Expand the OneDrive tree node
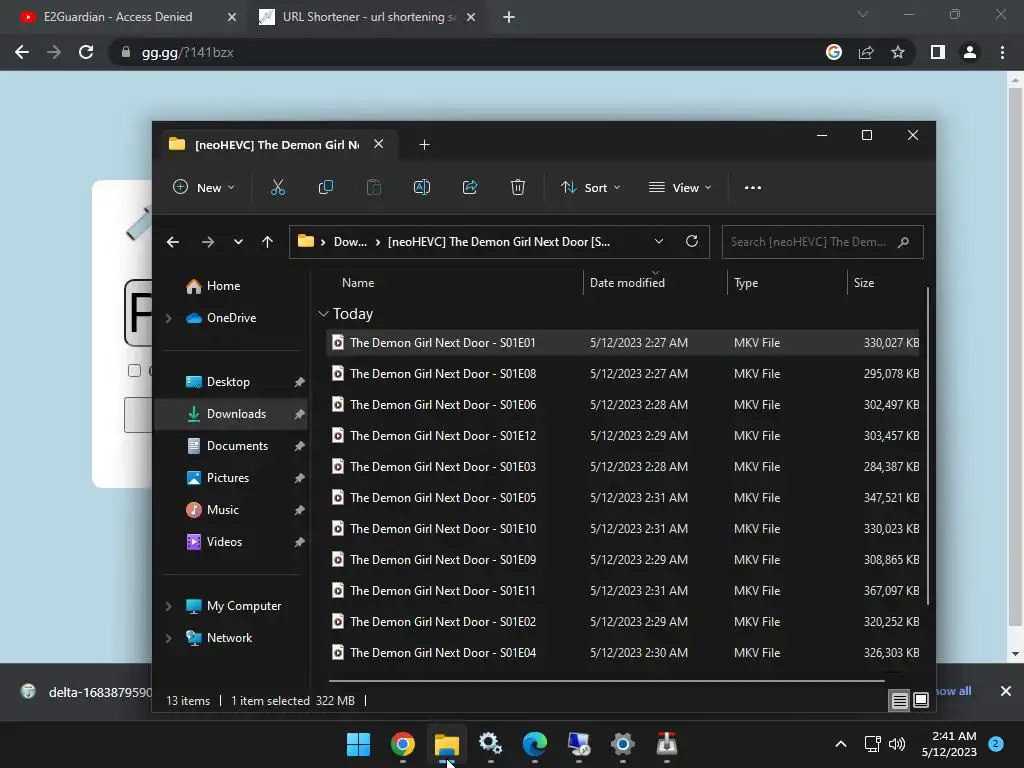This screenshot has width=1024, height=768. pyautogui.click(x=168, y=318)
